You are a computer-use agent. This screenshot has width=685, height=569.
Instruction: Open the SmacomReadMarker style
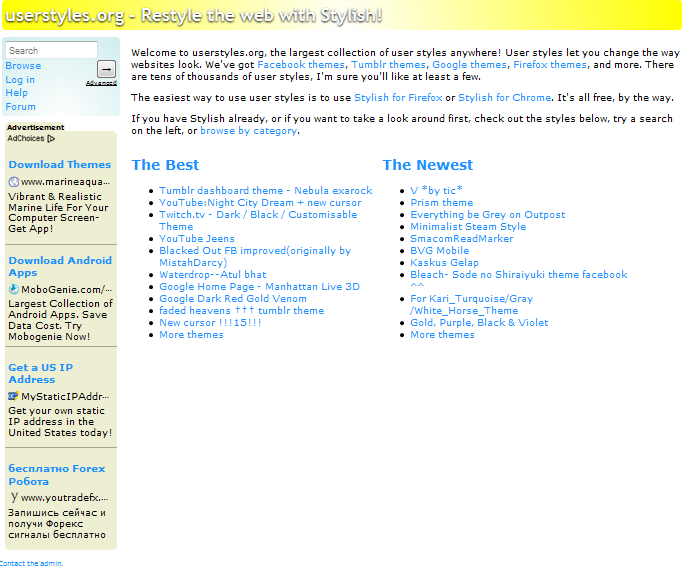pyautogui.click(x=462, y=239)
